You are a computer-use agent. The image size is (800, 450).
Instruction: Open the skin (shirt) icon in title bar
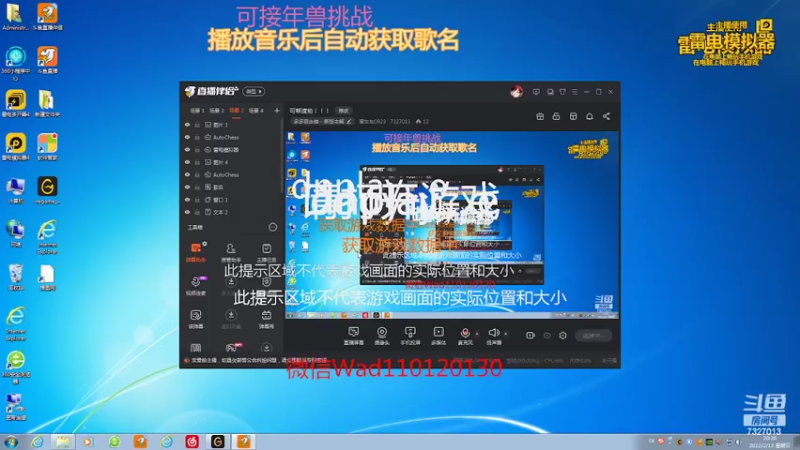[x=562, y=92]
